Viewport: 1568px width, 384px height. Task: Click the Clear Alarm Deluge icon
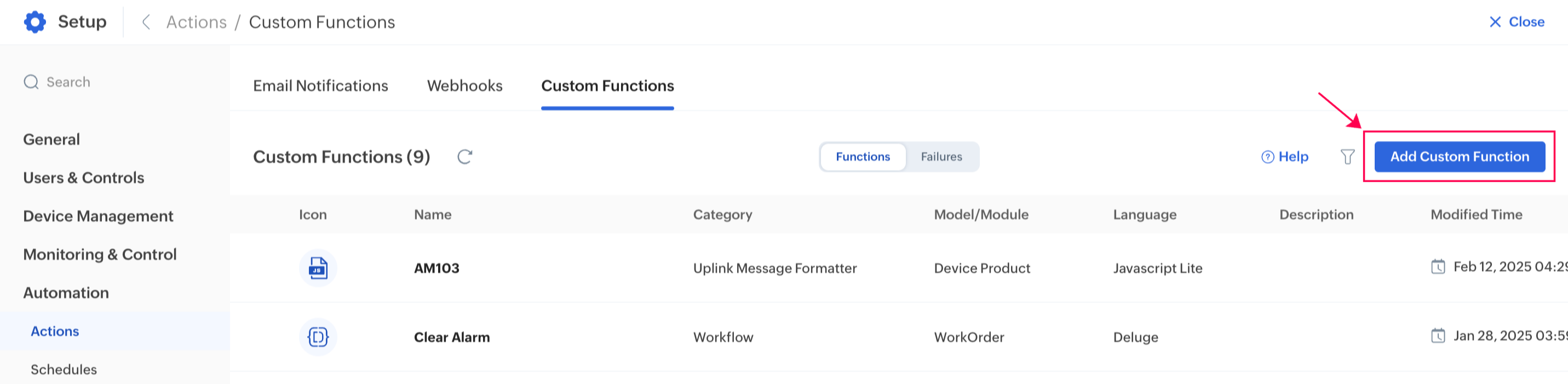(x=318, y=337)
